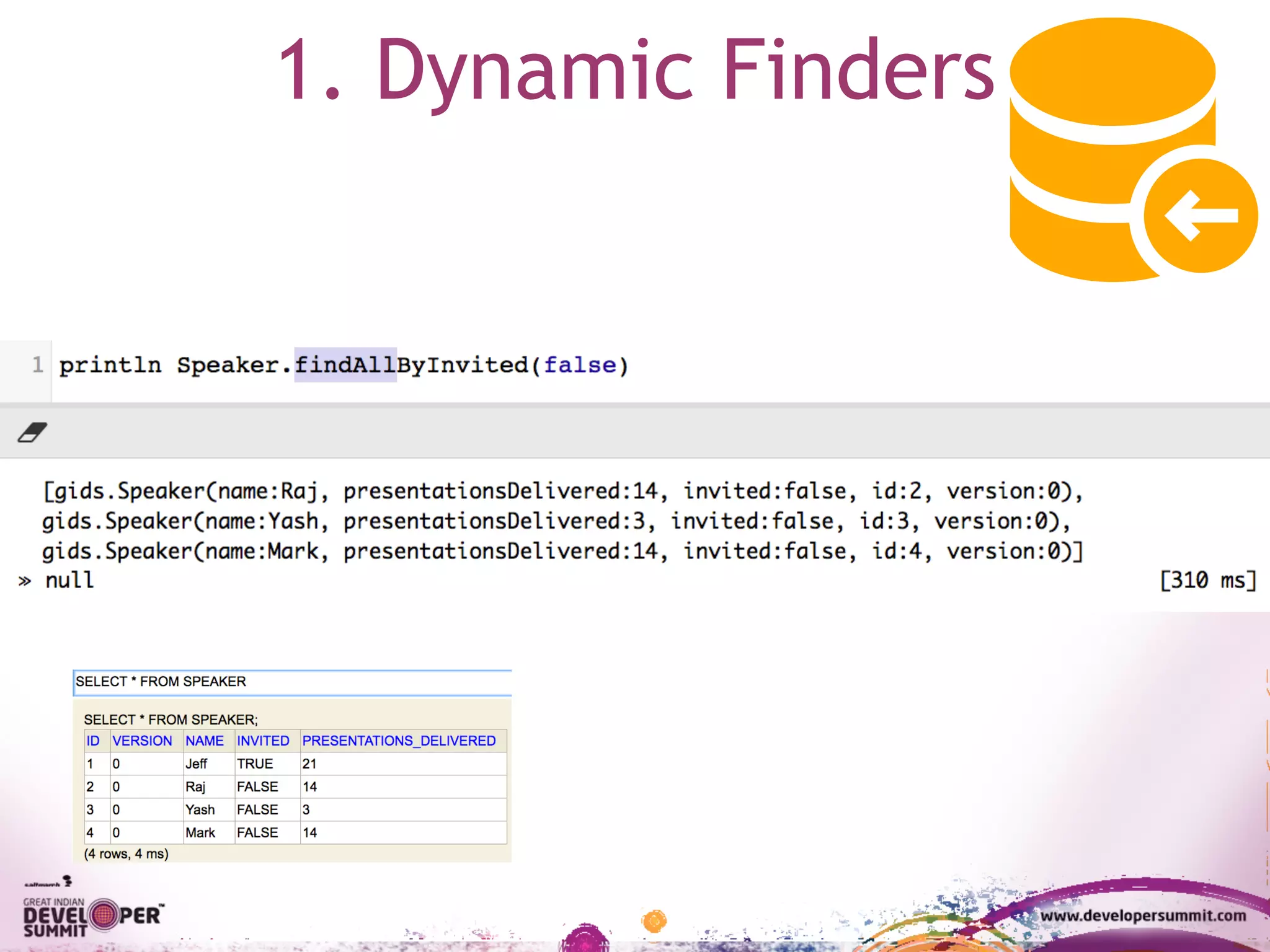Open www.developersummit.com link
Viewport: 1270px width, 952px height.
point(1143,915)
